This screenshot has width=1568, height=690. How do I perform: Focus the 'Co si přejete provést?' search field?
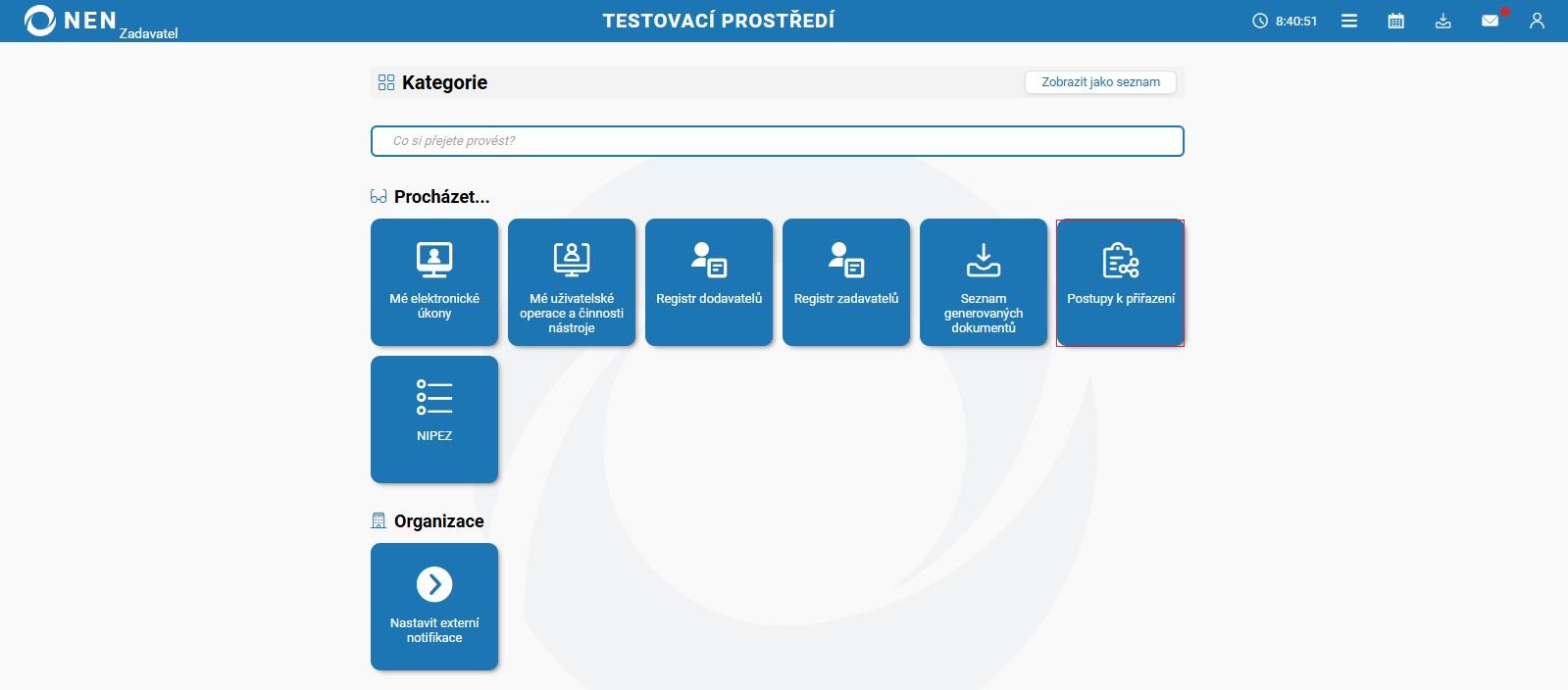(777, 141)
